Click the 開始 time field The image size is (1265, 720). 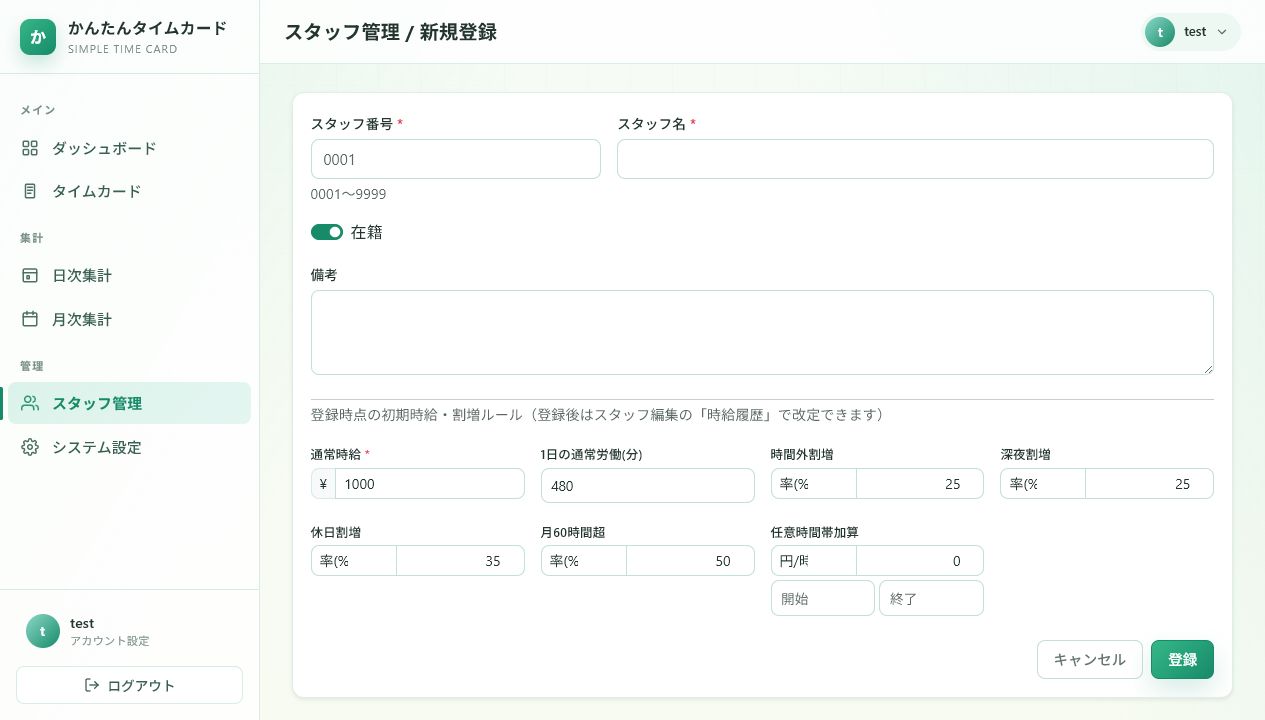[823, 598]
